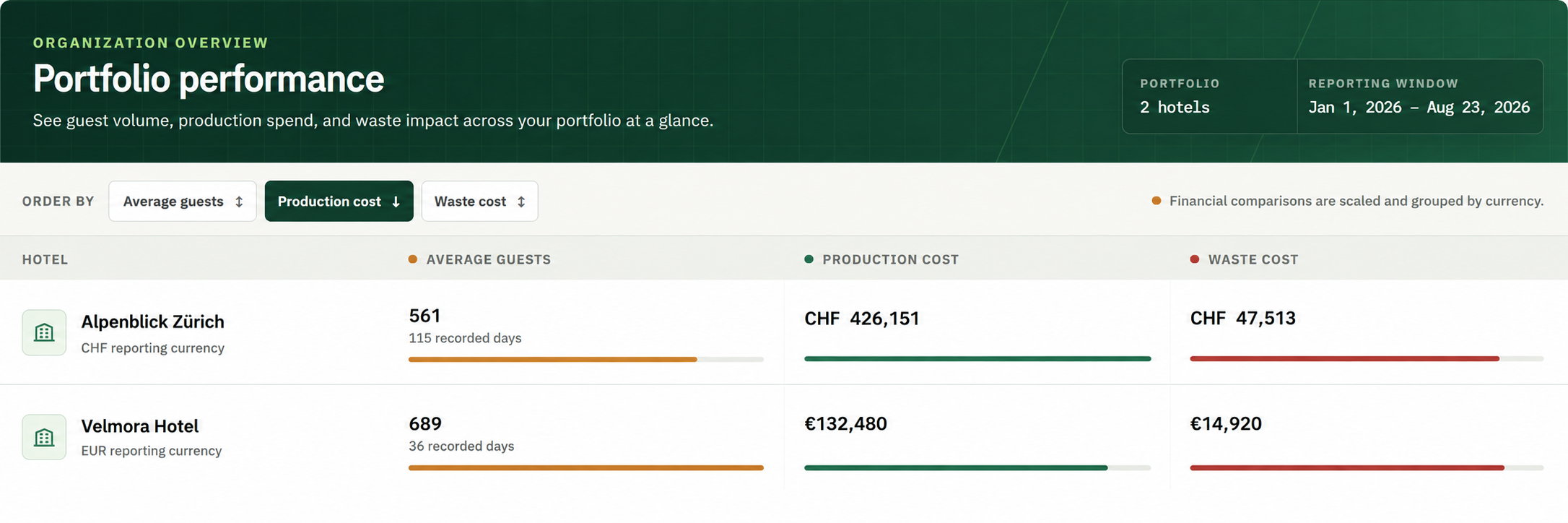Click the '115 recorded days' label
1568x523 pixels.
pos(465,338)
